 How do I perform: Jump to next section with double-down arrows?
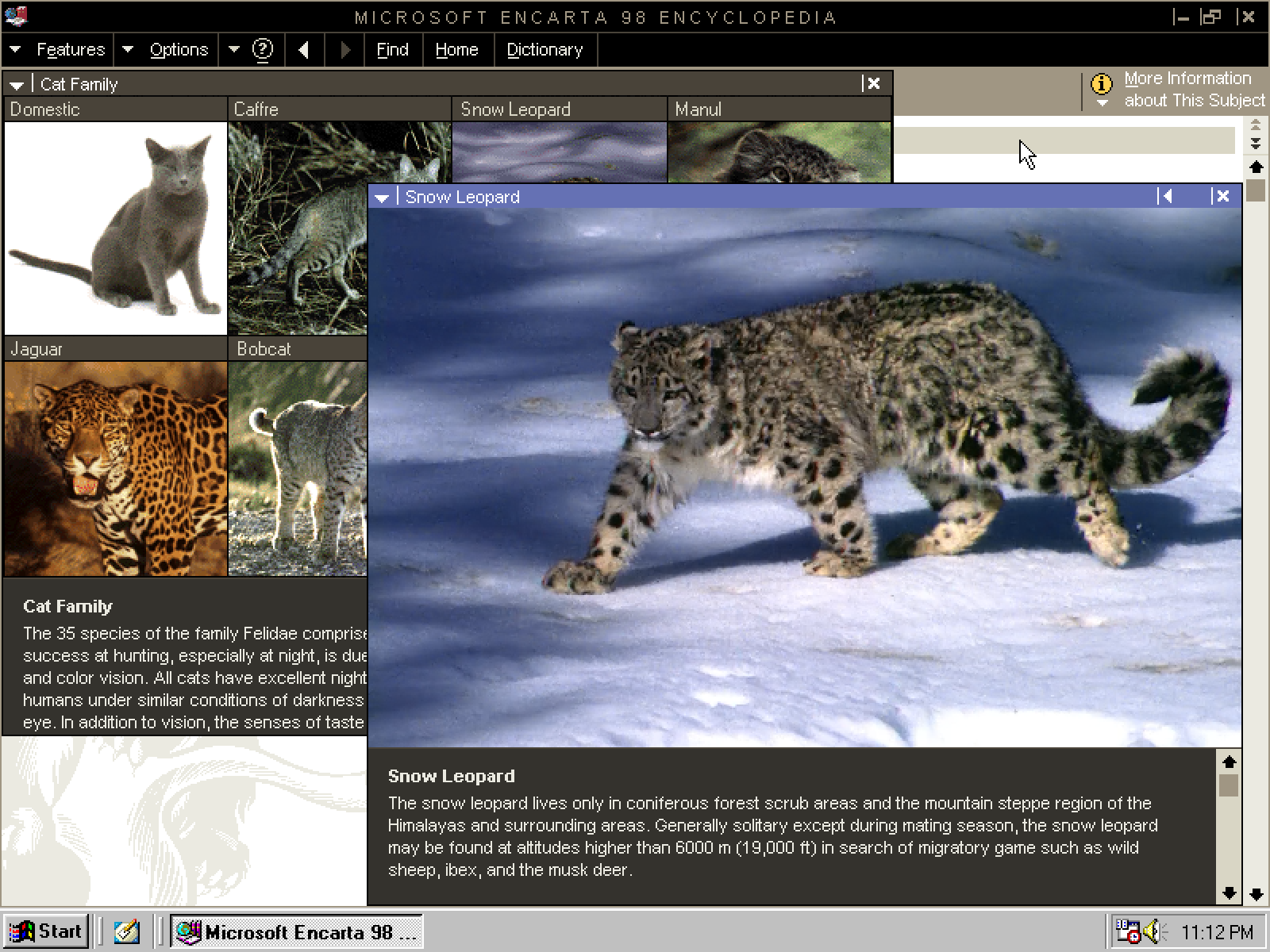tap(1255, 144)
